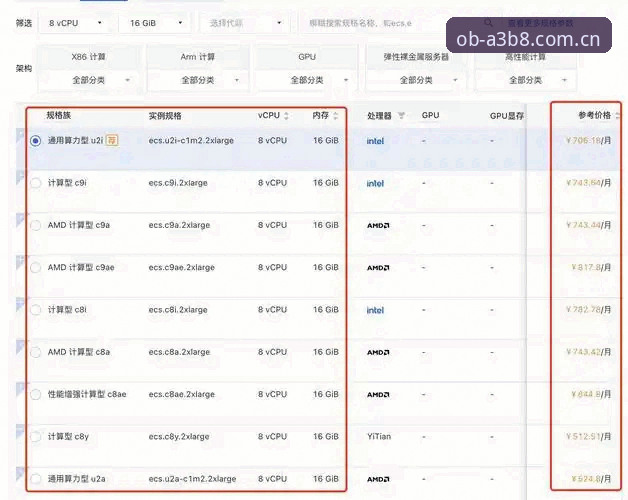The height and width of the screenshot is (500, 628).
Task: Click ecs.c8i.2xlarge instance spec
Action: [178, 310]
